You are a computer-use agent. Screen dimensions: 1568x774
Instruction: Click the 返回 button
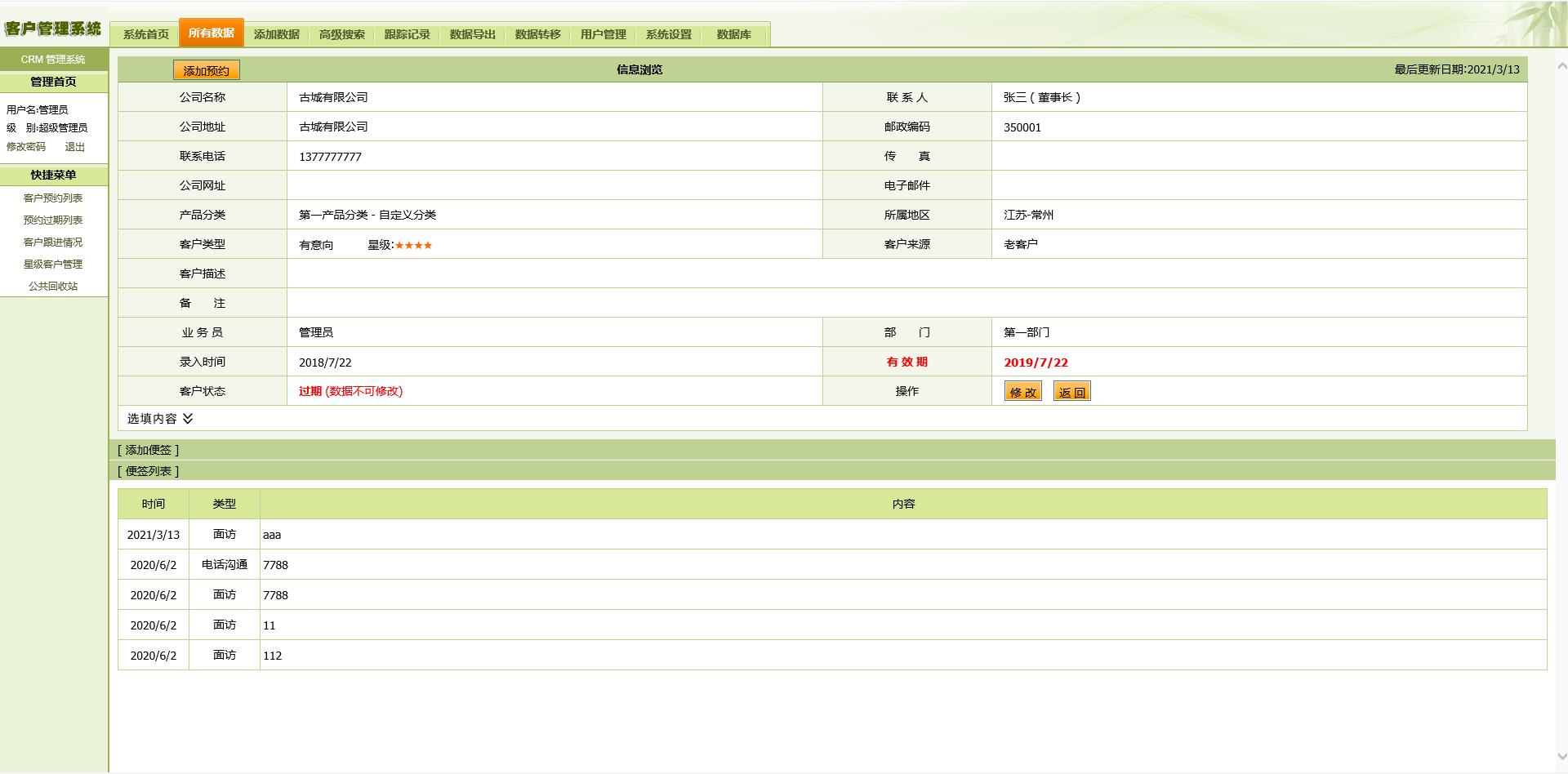(x=1071, y=392)
